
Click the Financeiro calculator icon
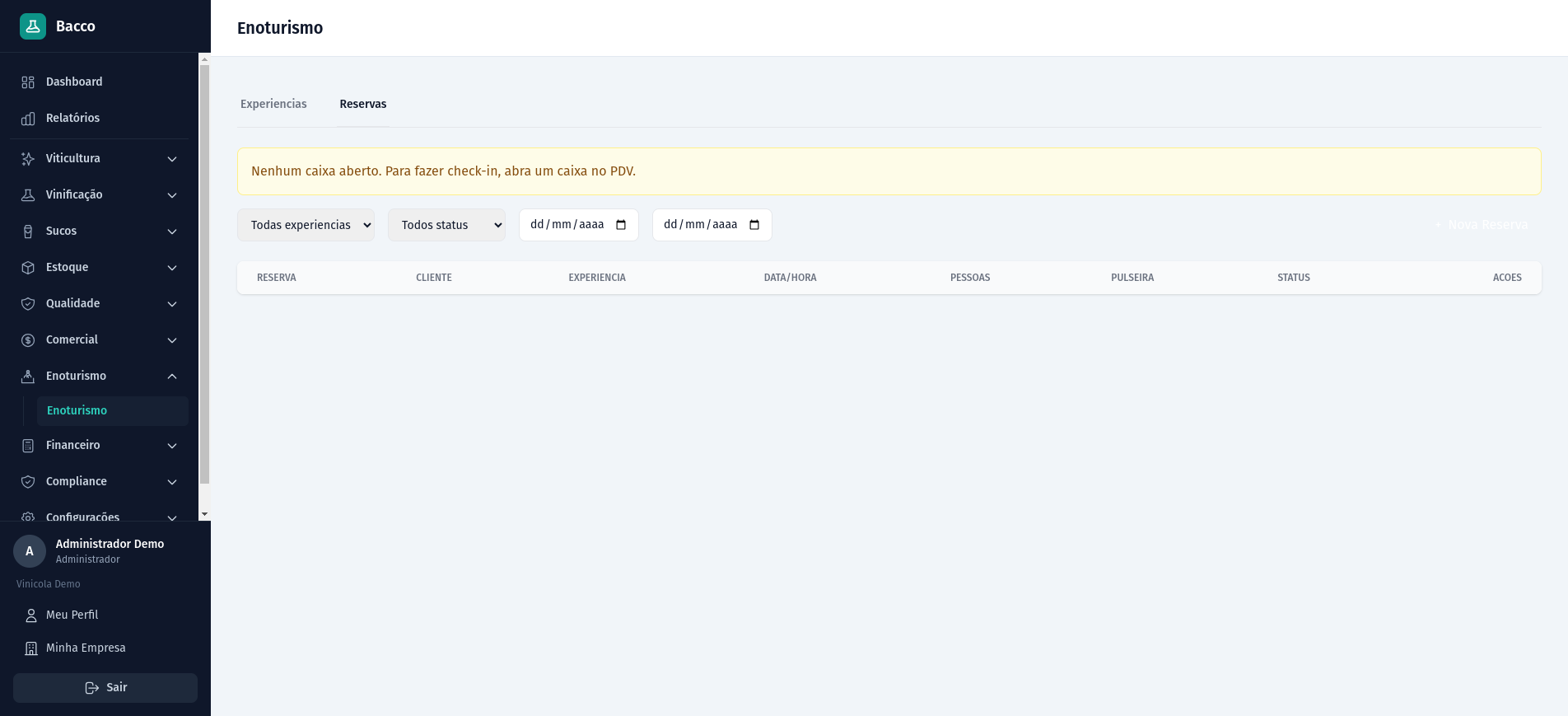28,446
